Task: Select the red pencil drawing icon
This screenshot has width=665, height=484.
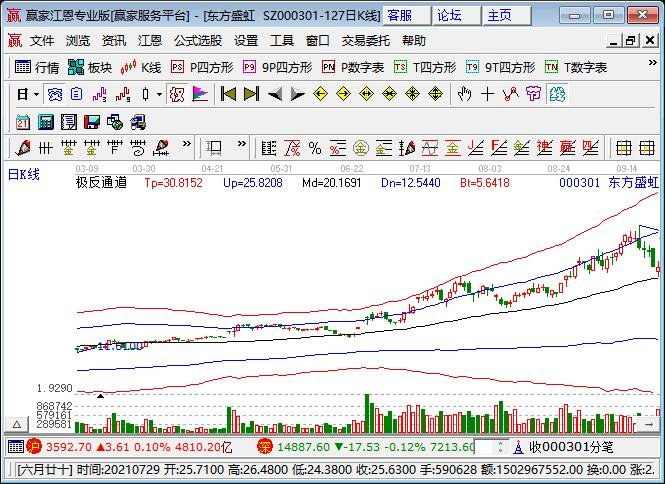Action: (x=23, y=148)
